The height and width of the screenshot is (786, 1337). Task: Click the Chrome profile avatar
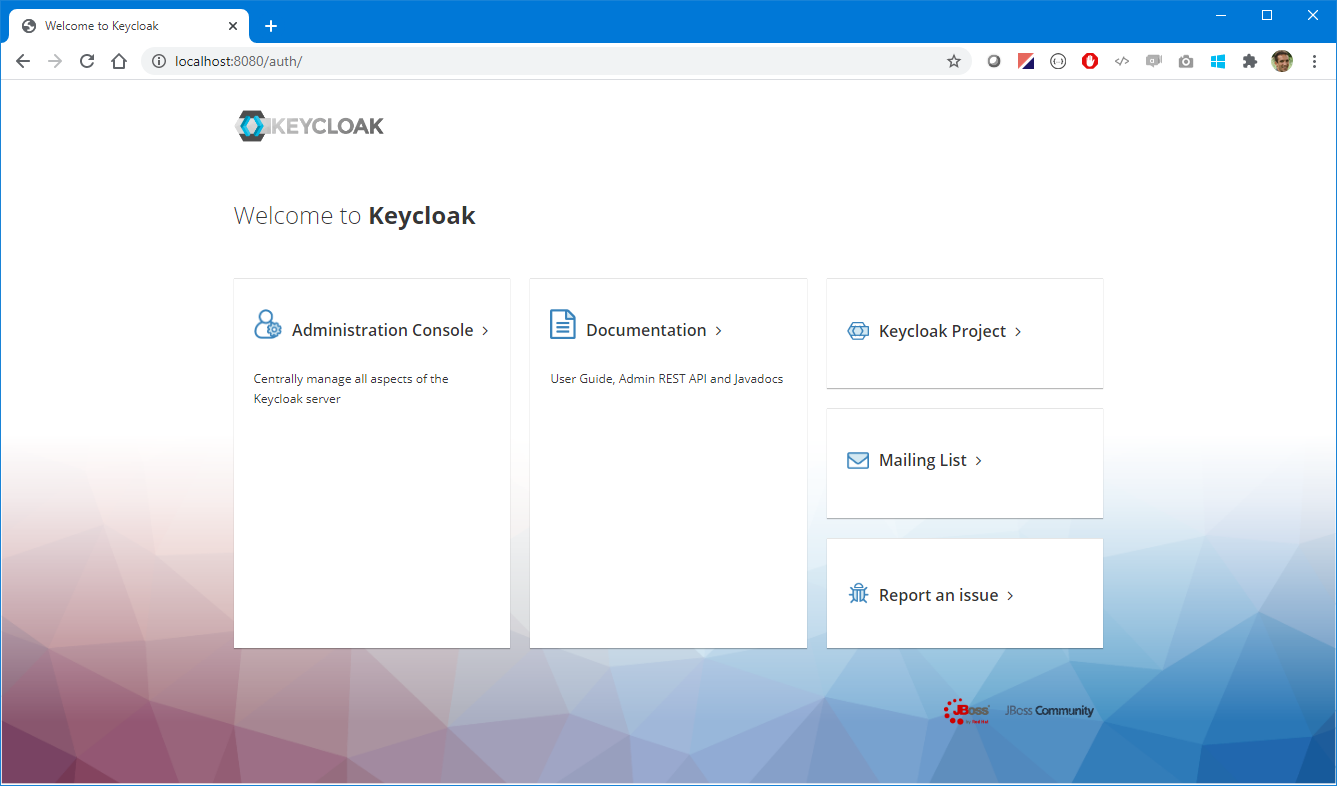point(1282,61)
